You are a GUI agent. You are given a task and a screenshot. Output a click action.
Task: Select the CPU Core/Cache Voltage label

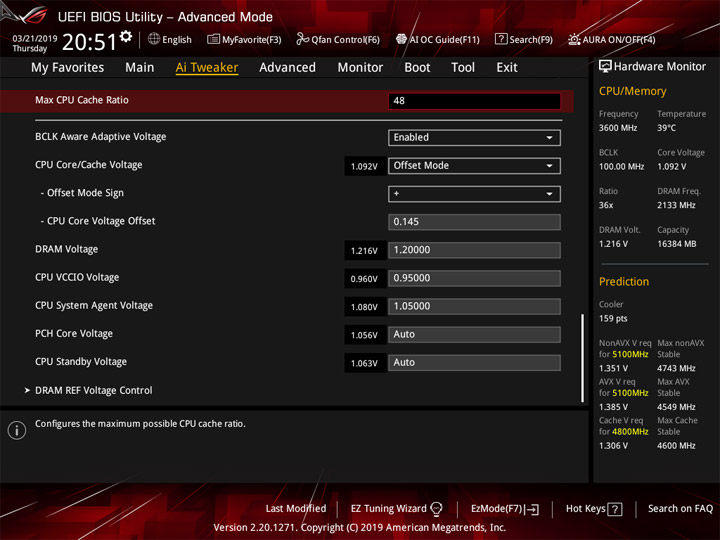(89, 165)
